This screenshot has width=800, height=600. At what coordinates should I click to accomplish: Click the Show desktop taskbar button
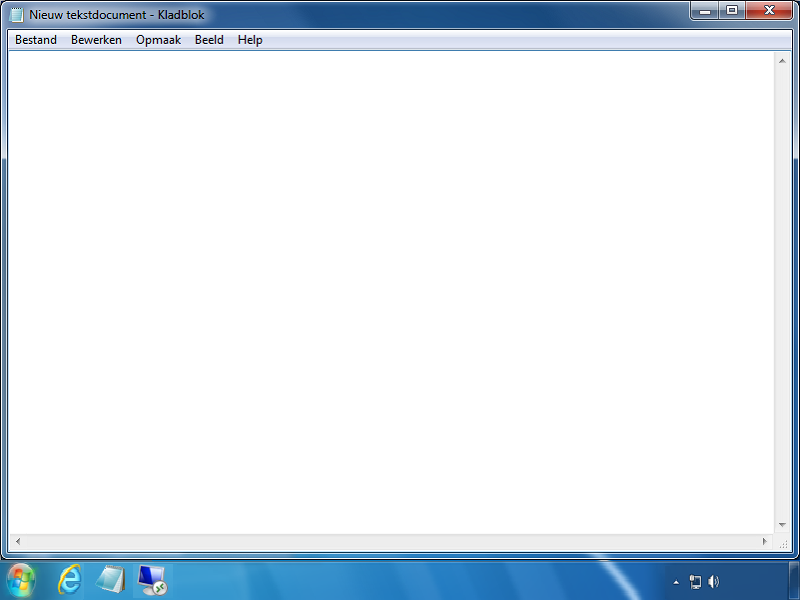point(794,581)
